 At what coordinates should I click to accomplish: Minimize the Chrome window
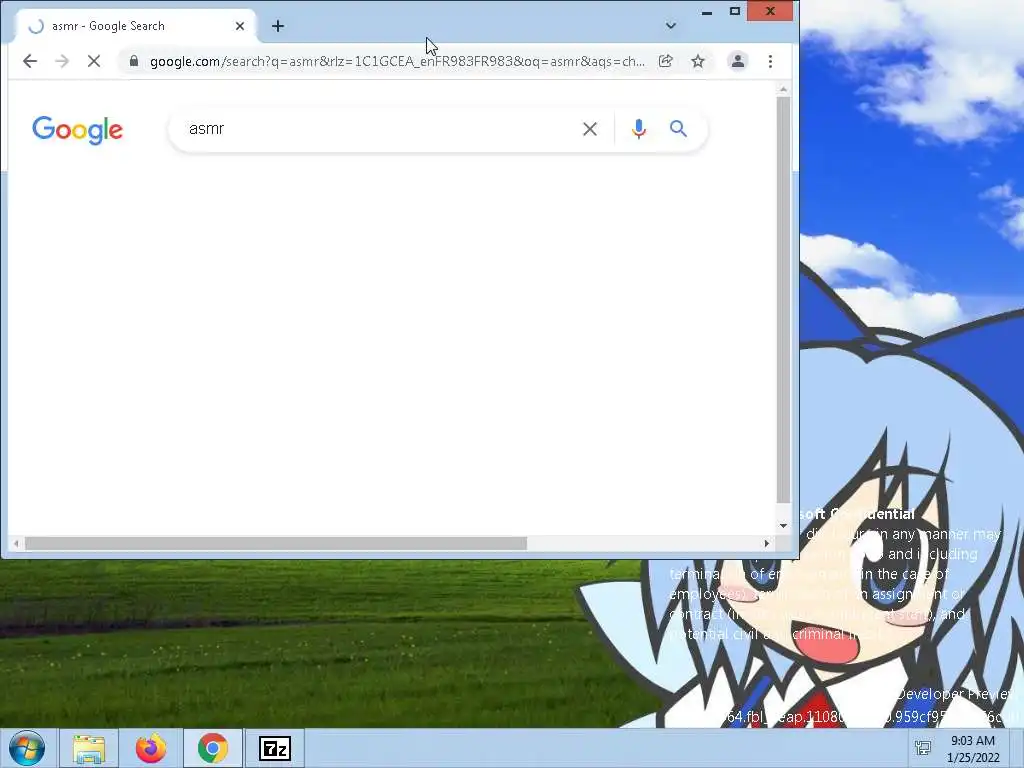[707, 12]
